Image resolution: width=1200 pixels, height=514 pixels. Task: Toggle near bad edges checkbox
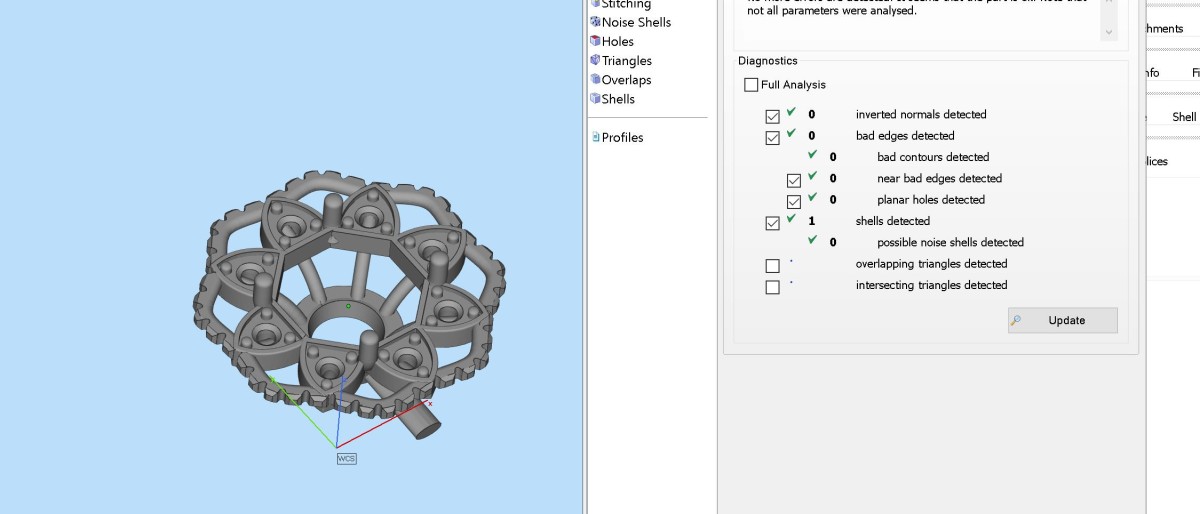tap(794, 180)
